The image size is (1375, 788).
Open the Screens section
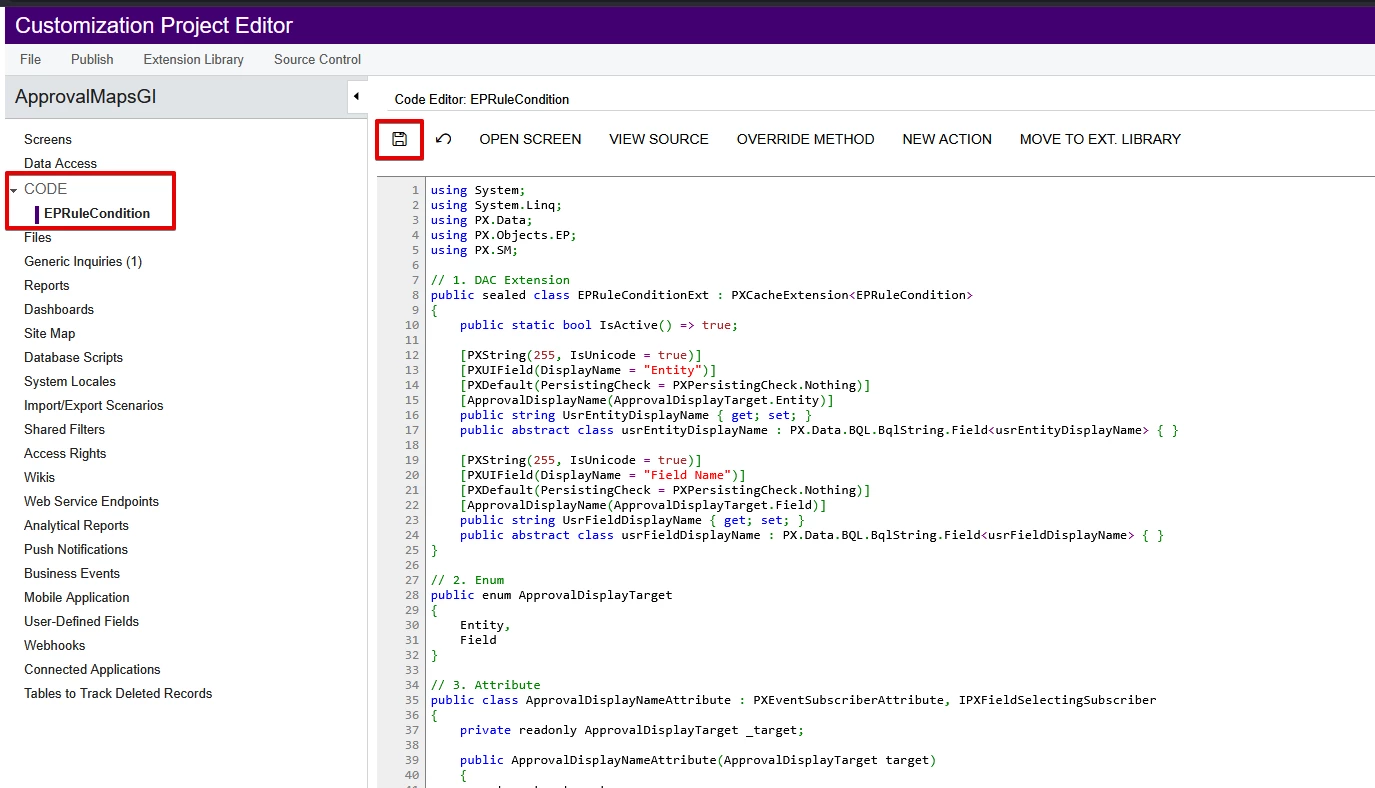pos(48,139)
